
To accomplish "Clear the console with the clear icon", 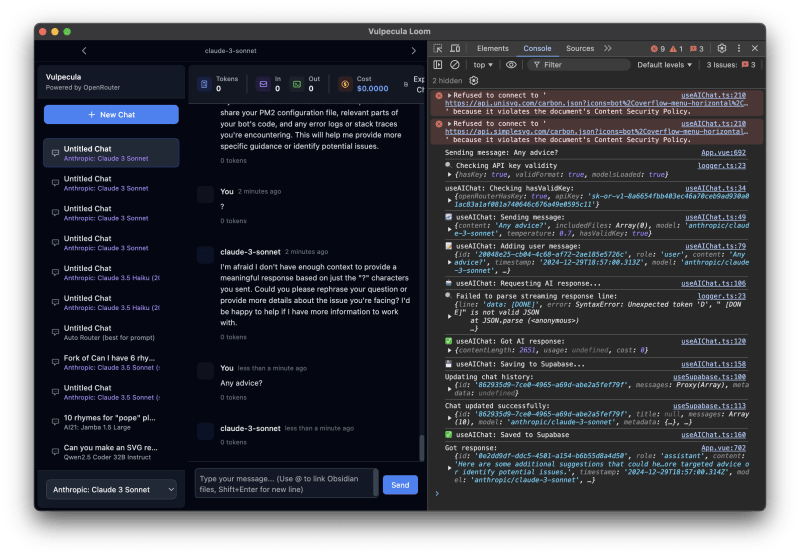I will click(x=455, y=65).
